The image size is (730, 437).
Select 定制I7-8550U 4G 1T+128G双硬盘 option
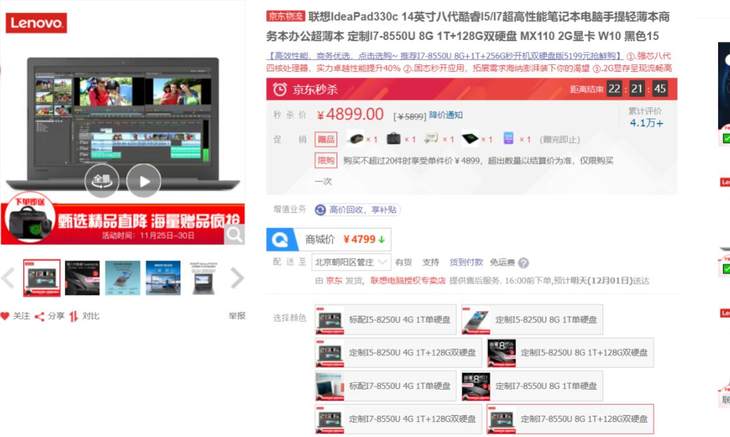(399, 419)
